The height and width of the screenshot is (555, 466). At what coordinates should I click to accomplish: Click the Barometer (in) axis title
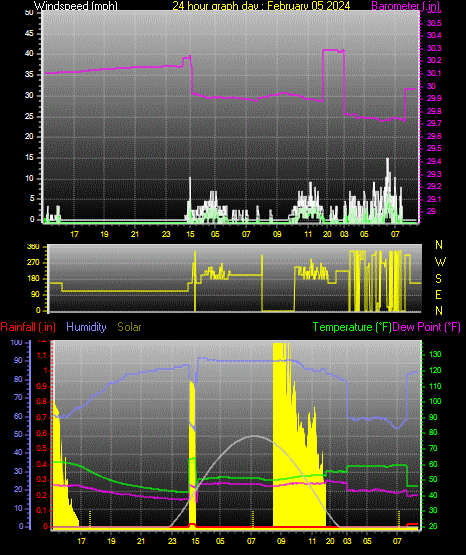tap(405, 6)
